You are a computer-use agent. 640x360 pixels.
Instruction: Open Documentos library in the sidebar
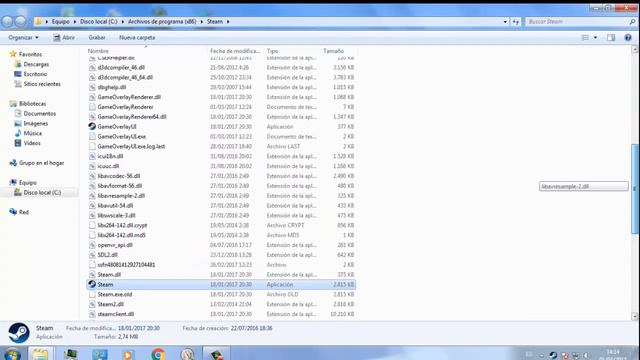(40, 113)
